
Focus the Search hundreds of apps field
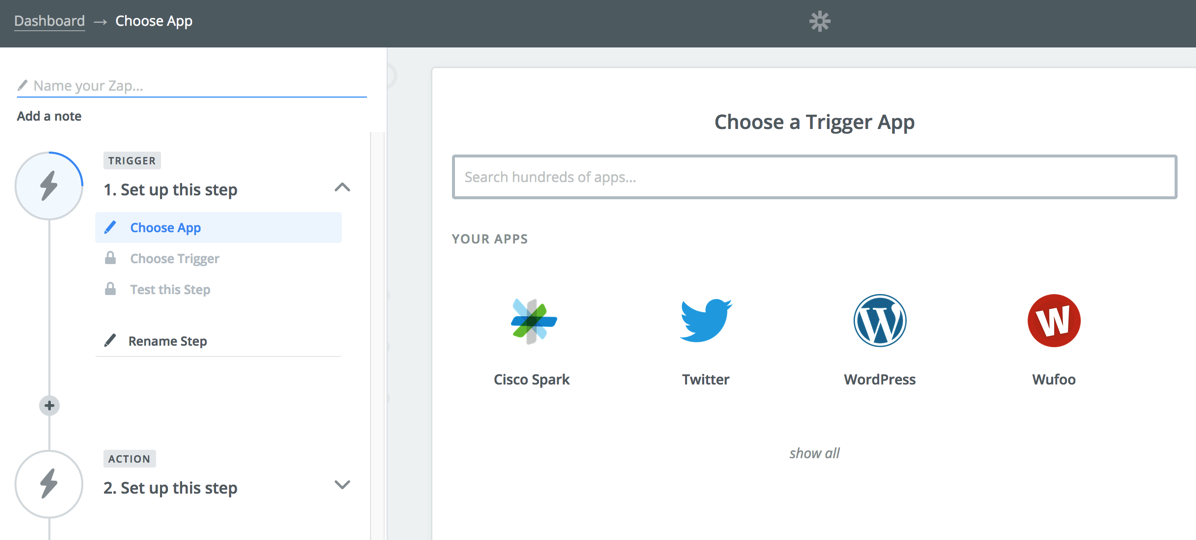pos(814,177)
